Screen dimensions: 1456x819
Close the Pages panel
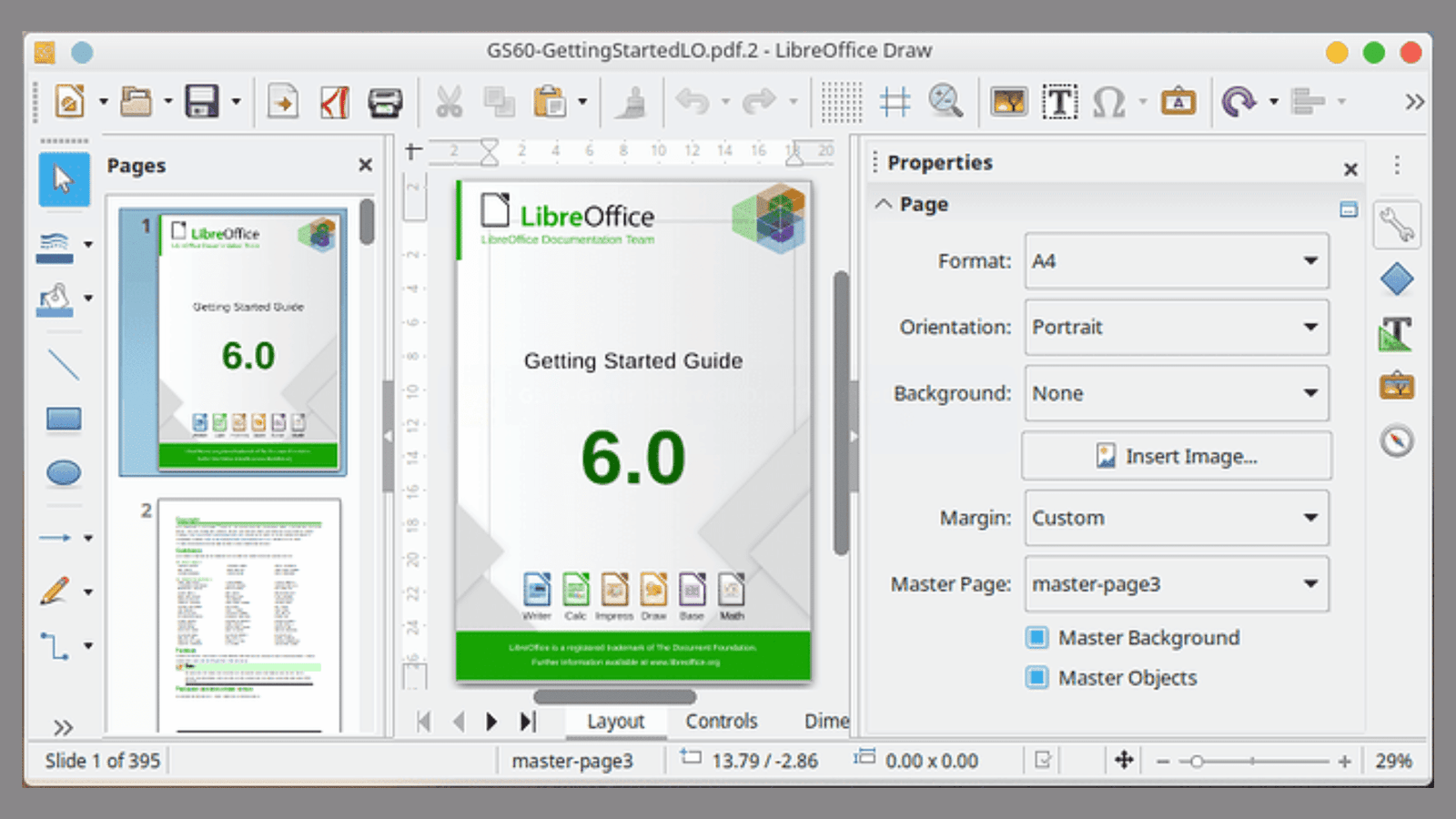coord(365,165)
